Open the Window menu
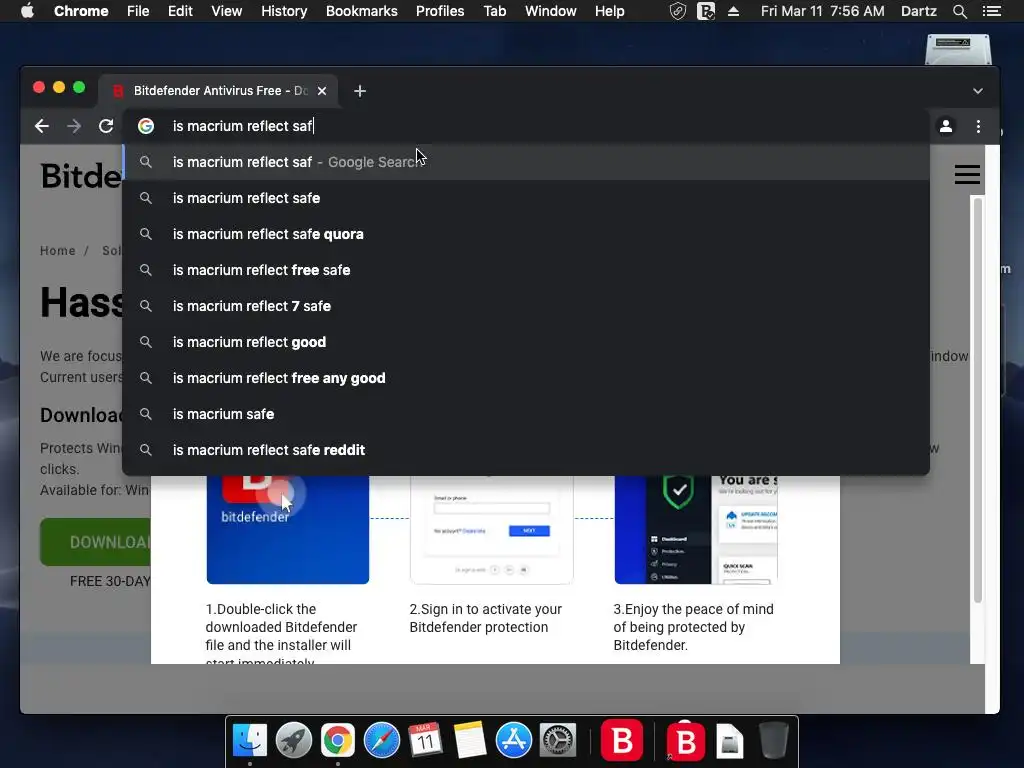1024x768 pixels. click(x=551, y=11)
